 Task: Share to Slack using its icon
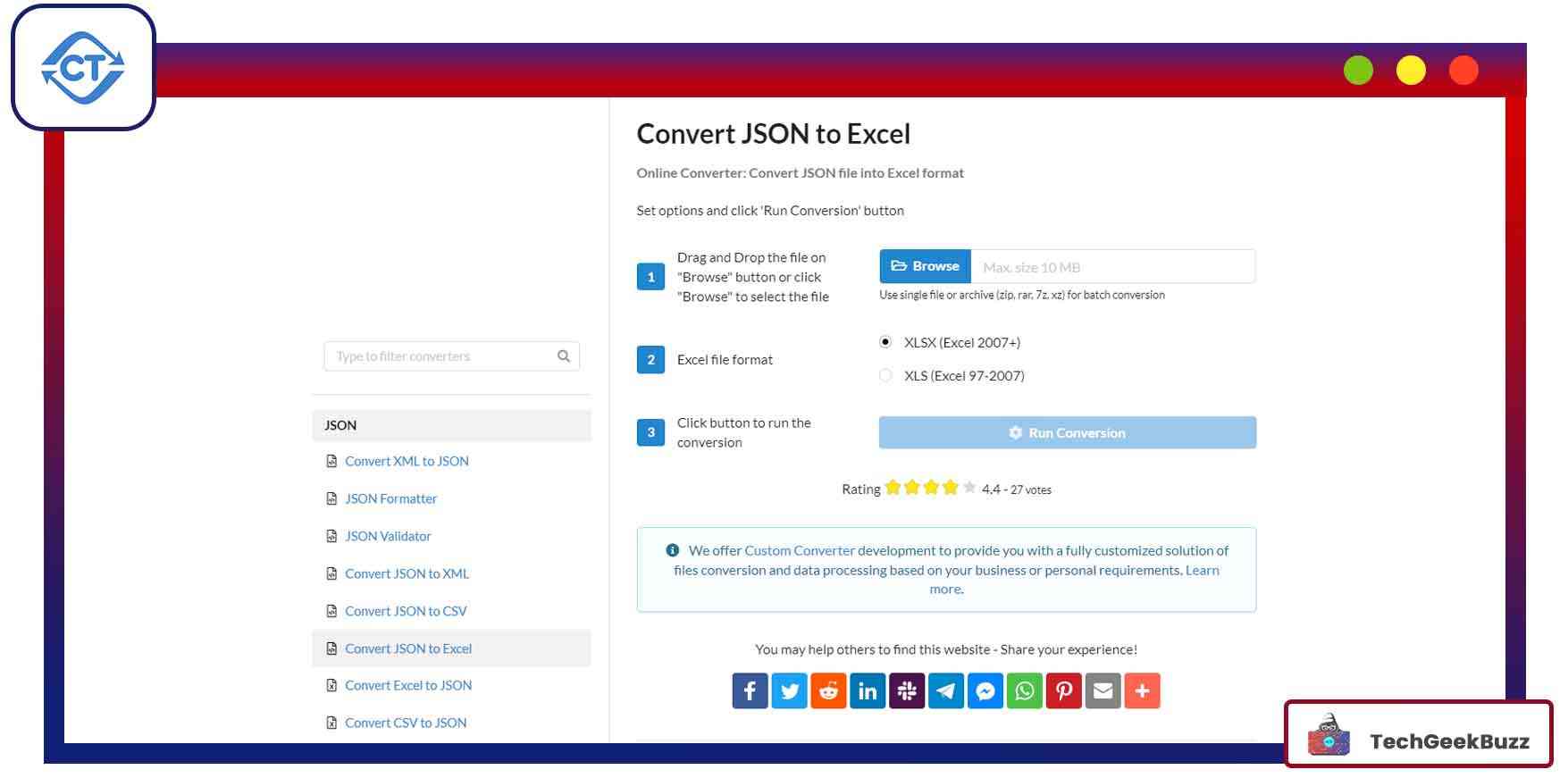point(907,690)
